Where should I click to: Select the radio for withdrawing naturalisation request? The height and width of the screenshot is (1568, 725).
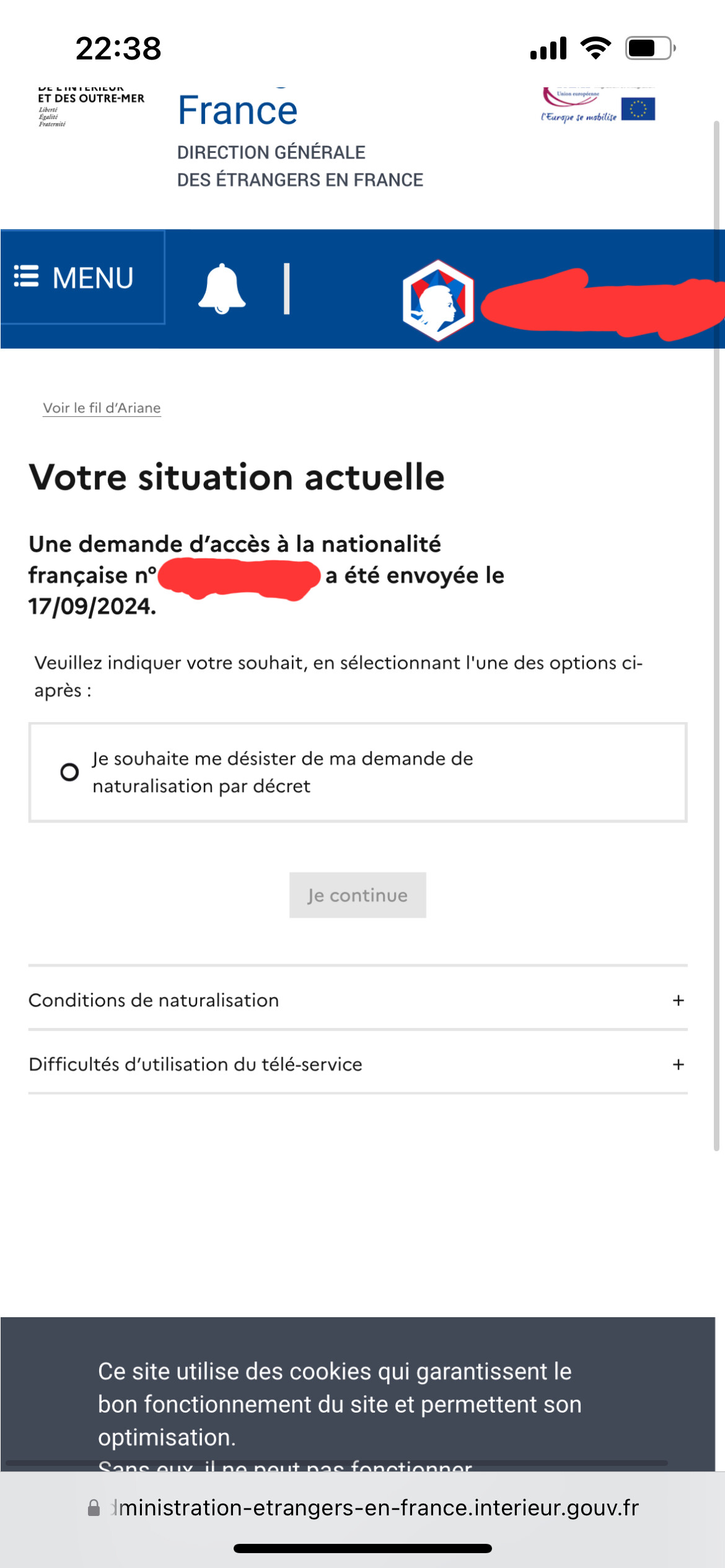[69, 772]
